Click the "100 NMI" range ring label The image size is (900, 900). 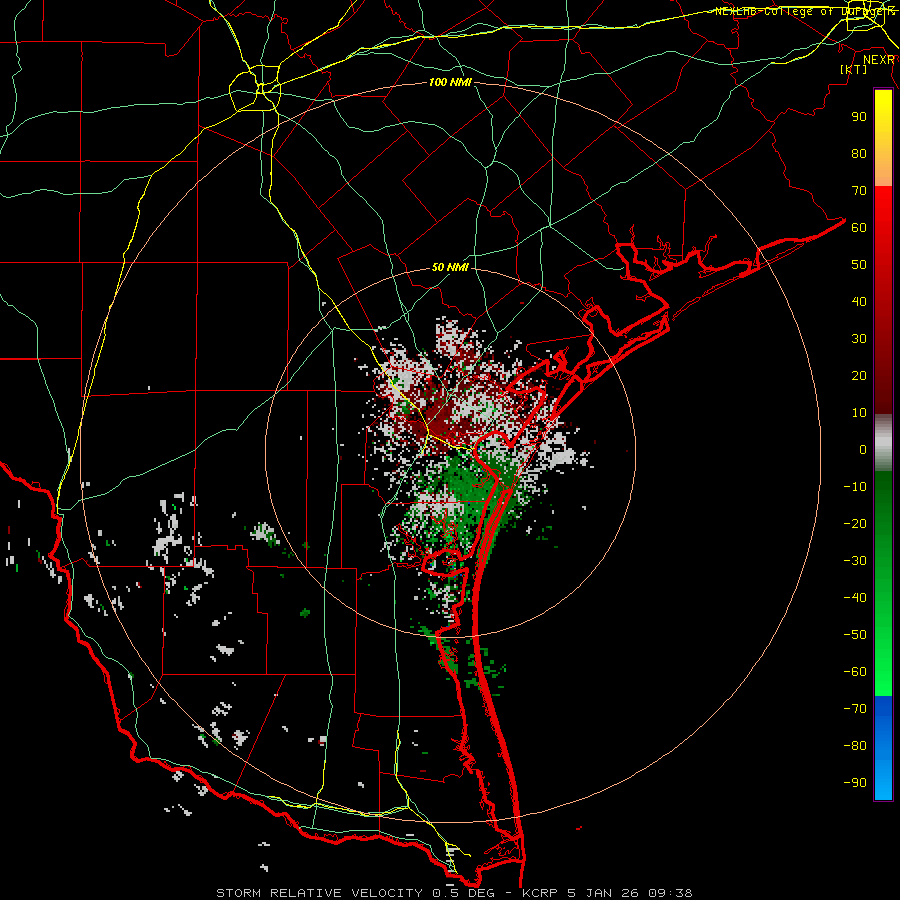(x=450, y=83)
